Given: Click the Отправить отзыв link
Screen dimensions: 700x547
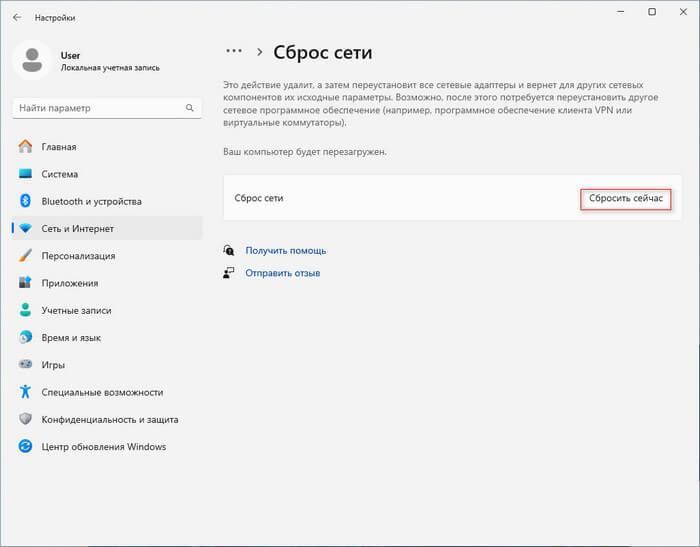Looking at the screenshot, I should (x=283, y=273).
